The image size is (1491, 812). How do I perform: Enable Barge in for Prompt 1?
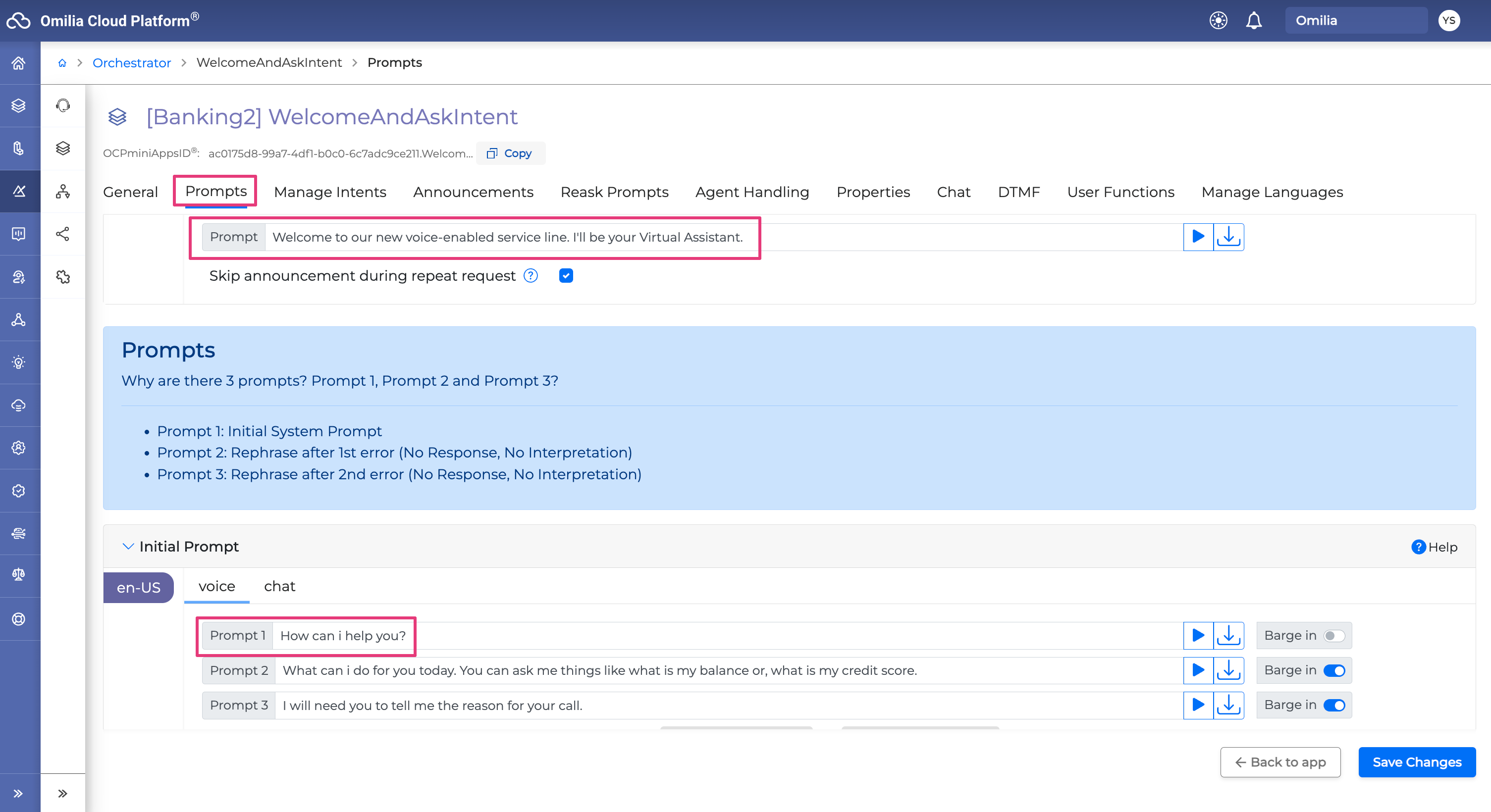(x=1334, y=636)
